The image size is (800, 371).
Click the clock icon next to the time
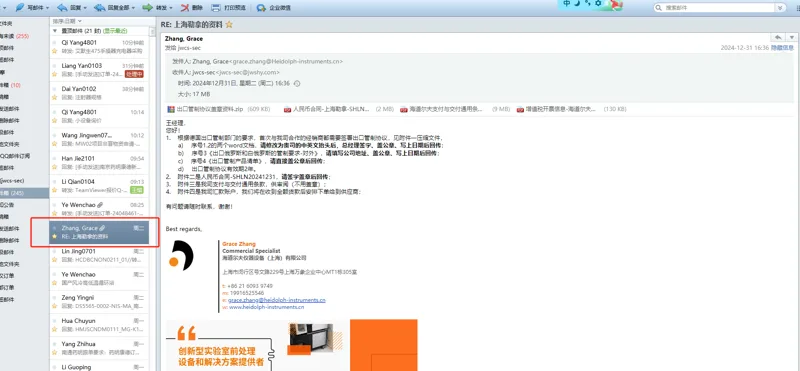(297, 83)
